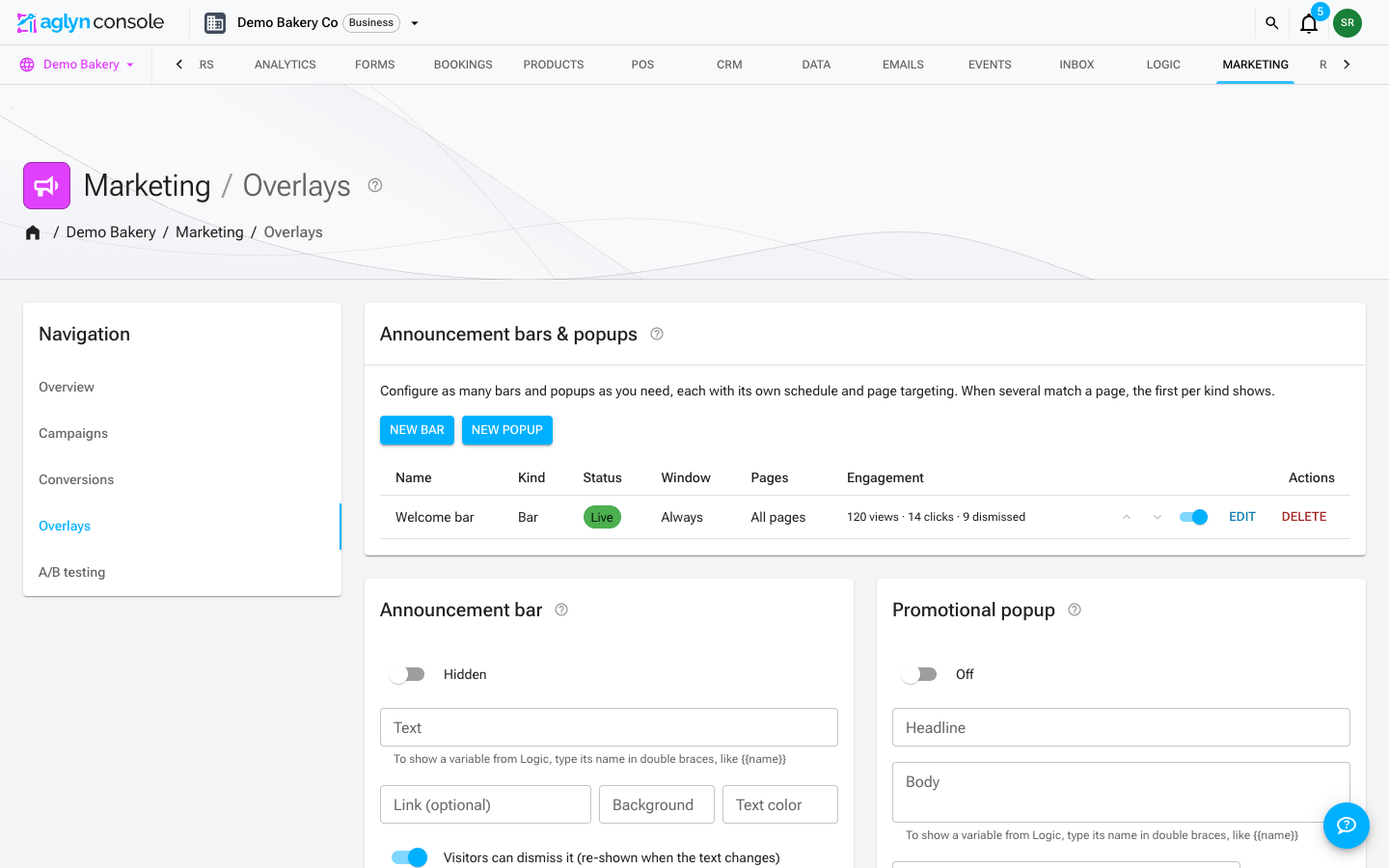The width and height of the screenshot is (1389, 868).
Task: Open help icon beside Announcement bar heading
Action: point(561,610)
